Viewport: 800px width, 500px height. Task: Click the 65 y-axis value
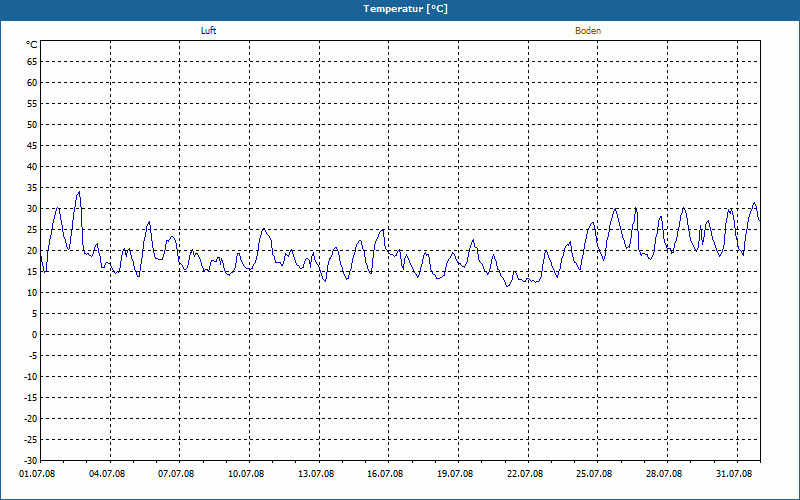(32, 62)
